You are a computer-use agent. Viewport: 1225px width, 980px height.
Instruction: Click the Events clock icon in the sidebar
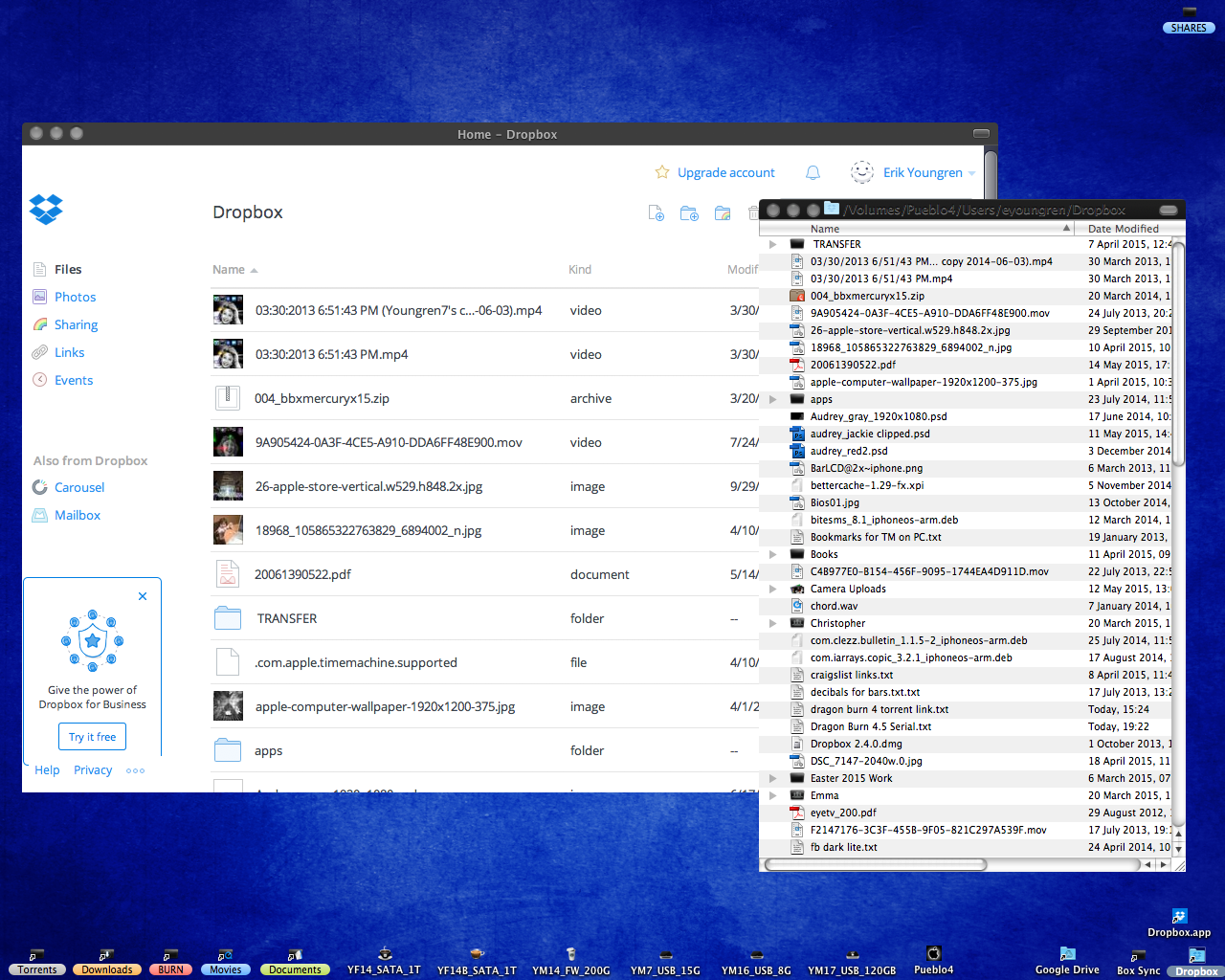click(x=39, y=380)
